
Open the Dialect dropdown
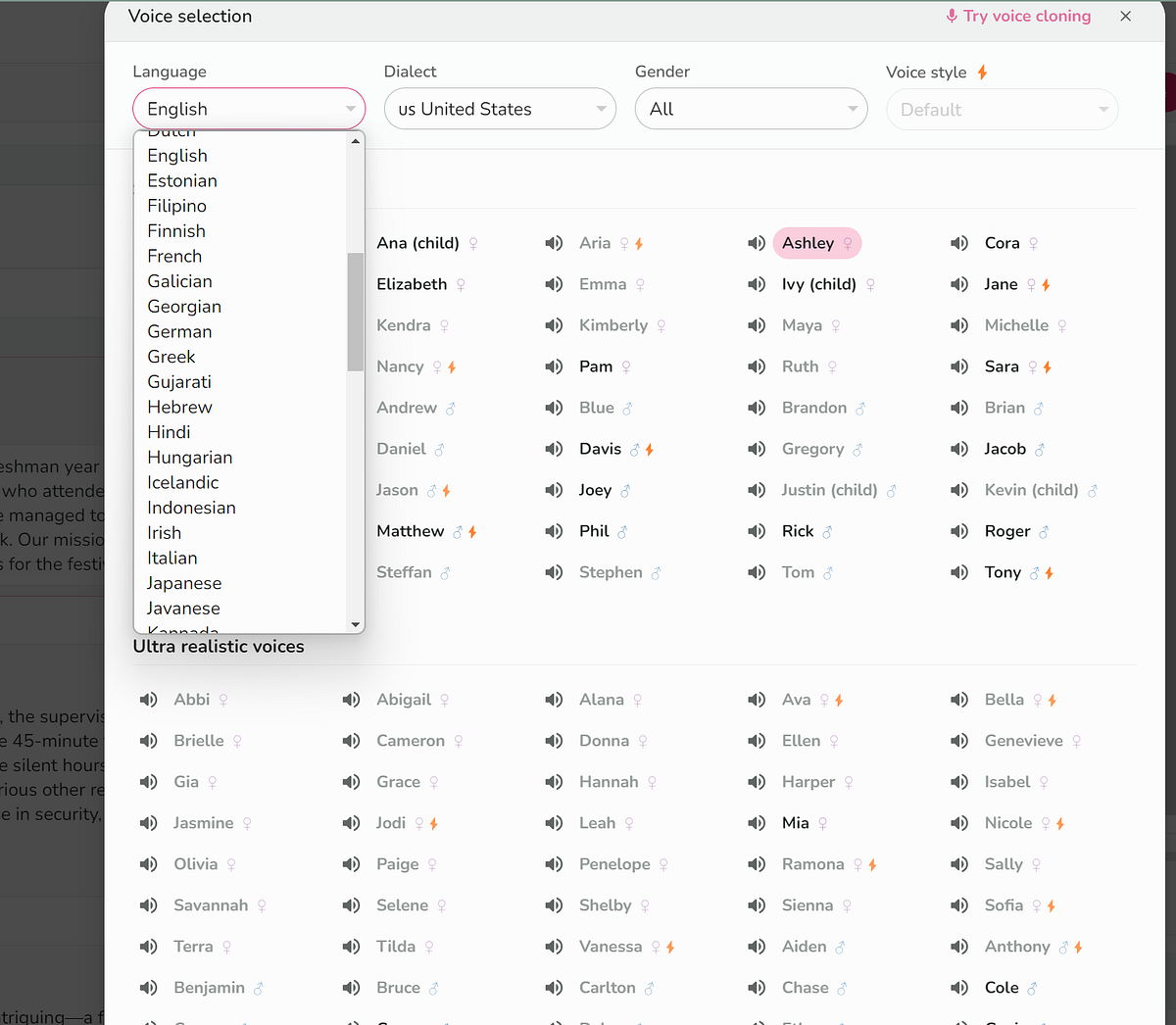point(500,109)
